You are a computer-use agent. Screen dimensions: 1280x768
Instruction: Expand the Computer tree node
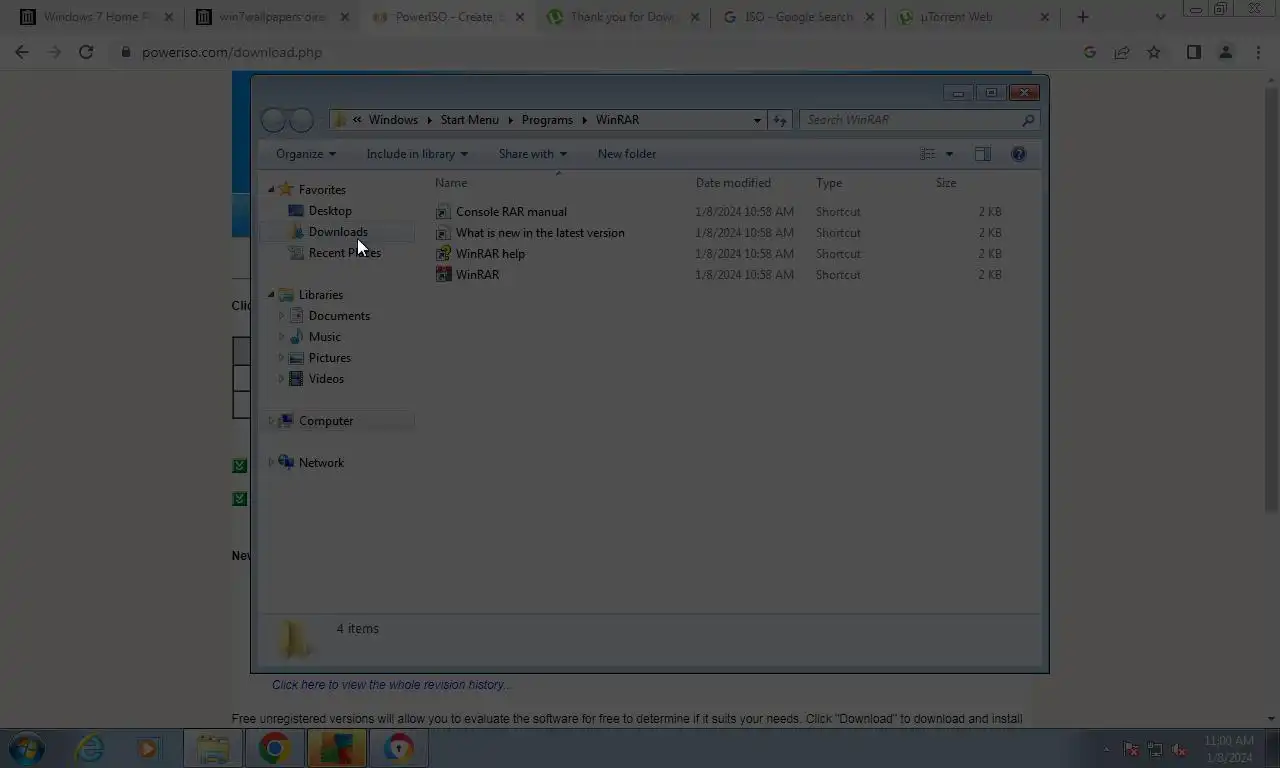click(x=271, y=421)
